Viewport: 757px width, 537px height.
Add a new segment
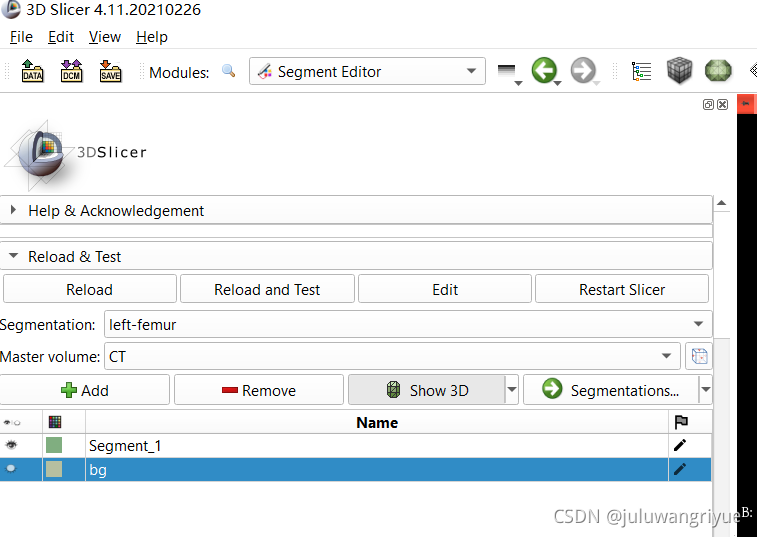(x=84, y=390)
